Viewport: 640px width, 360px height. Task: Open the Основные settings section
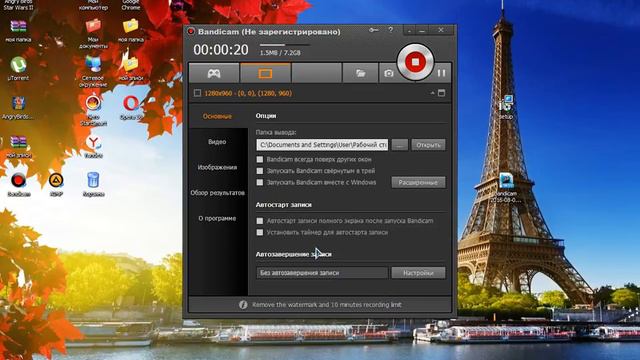(217, 116)
